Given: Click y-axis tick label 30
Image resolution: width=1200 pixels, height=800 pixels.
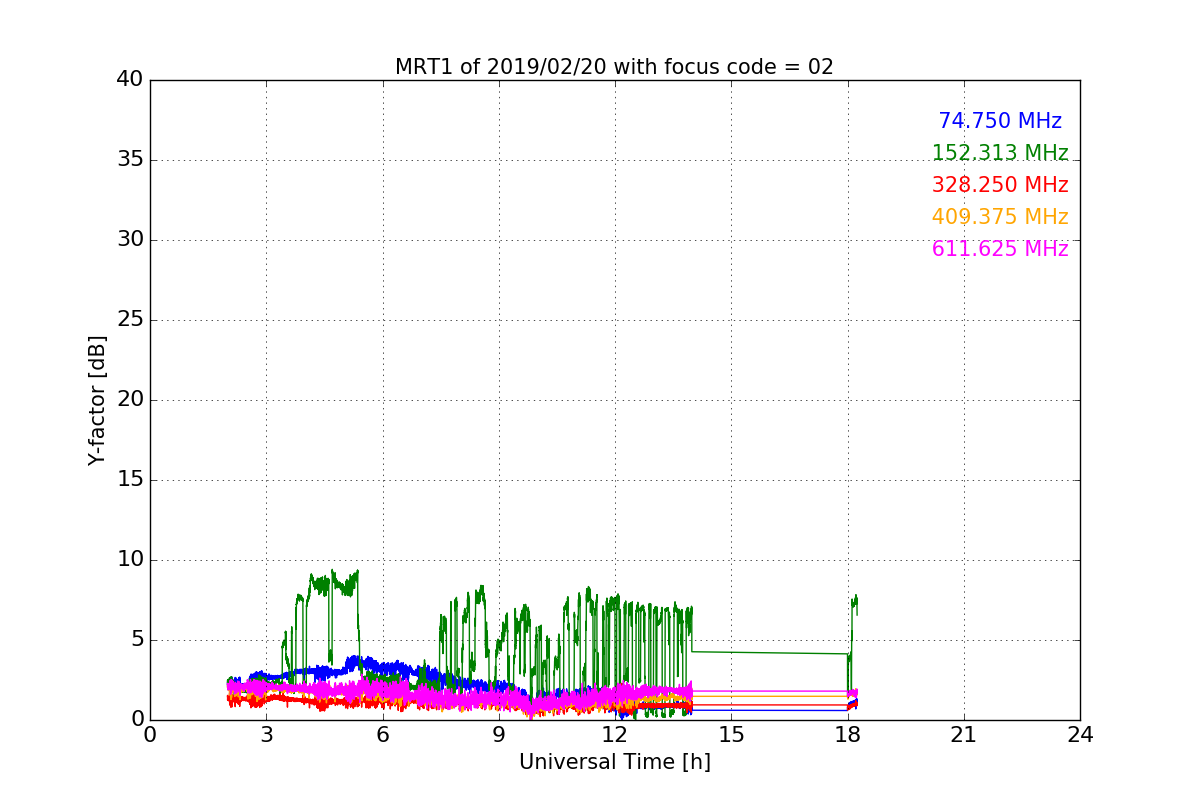Looking at the screenshot, I should tap(129, 240).
